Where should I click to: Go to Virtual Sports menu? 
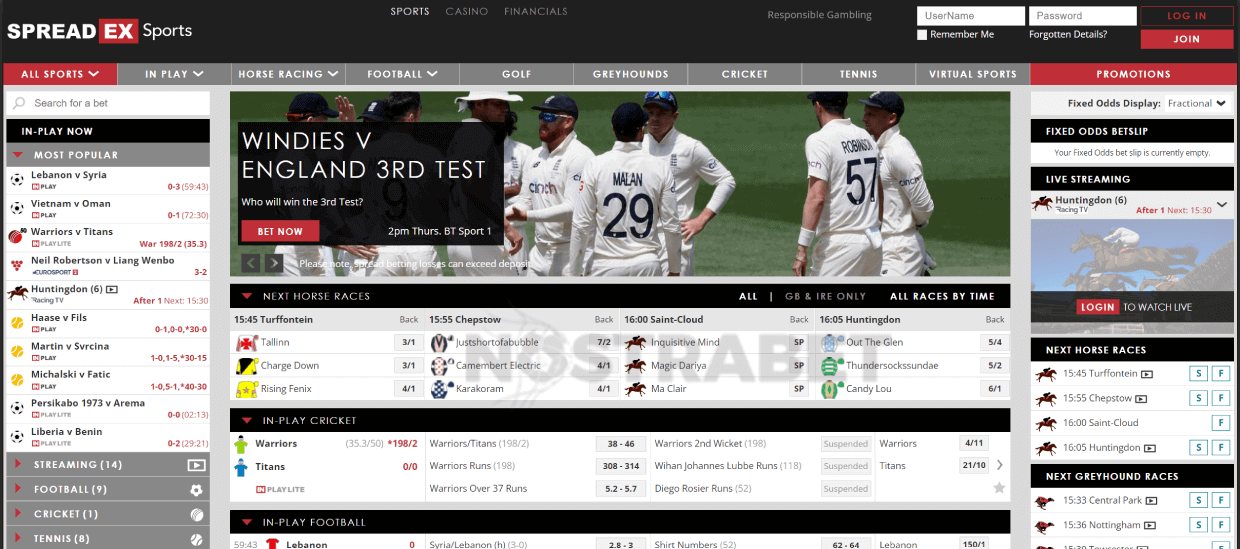coord(973,74)
